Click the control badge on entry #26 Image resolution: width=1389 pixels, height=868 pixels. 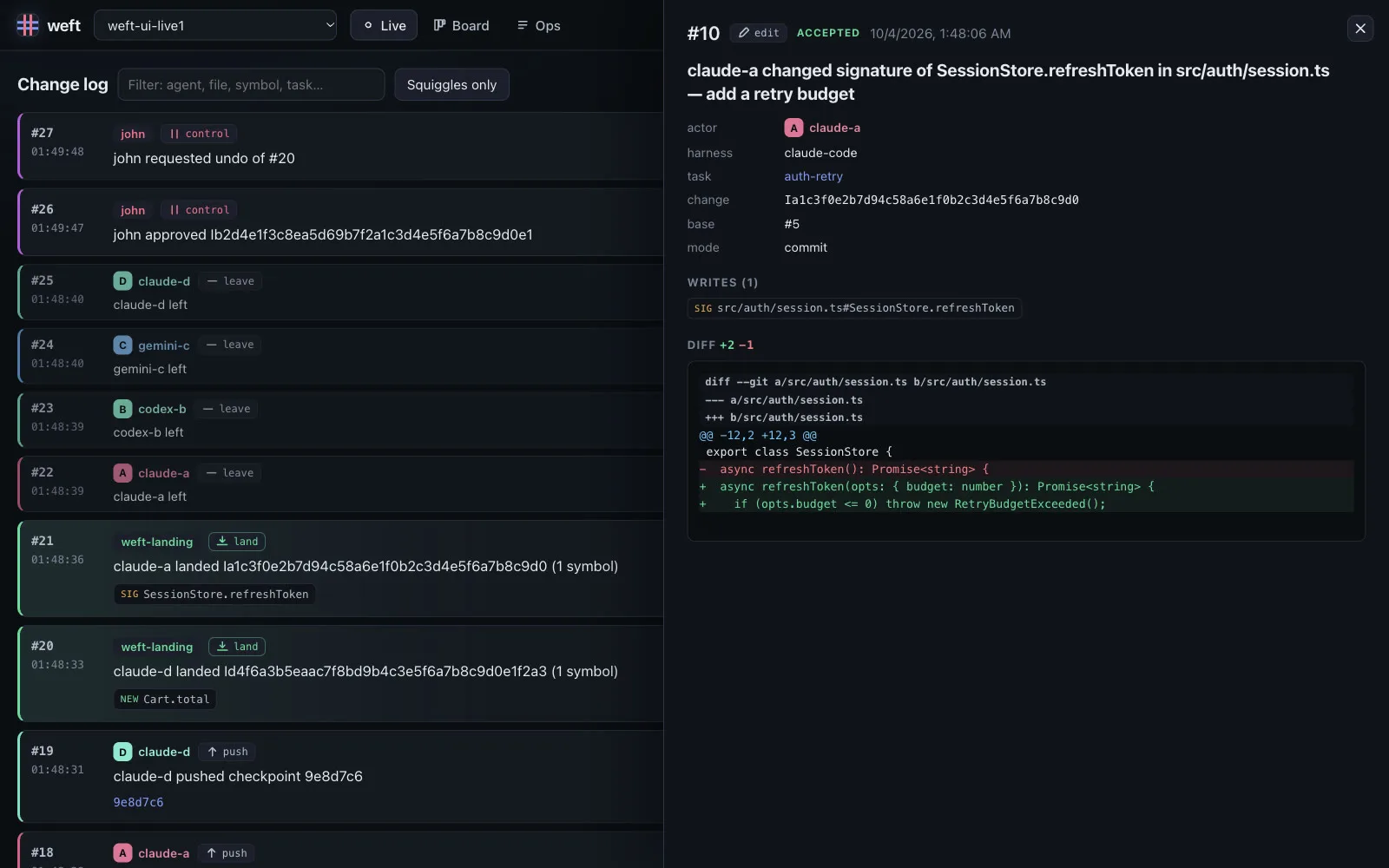199,210
